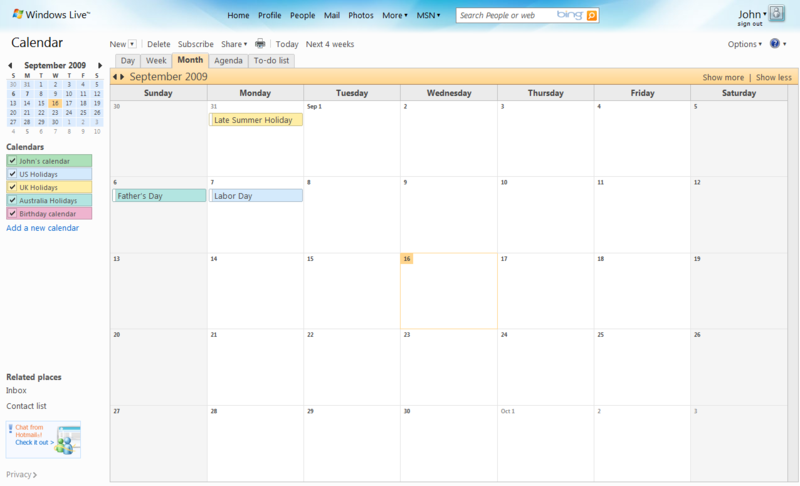Click the Sep 1 date label
Image resolution: width=800 pixels, height=486 pixels.
(x=314, y=107)
